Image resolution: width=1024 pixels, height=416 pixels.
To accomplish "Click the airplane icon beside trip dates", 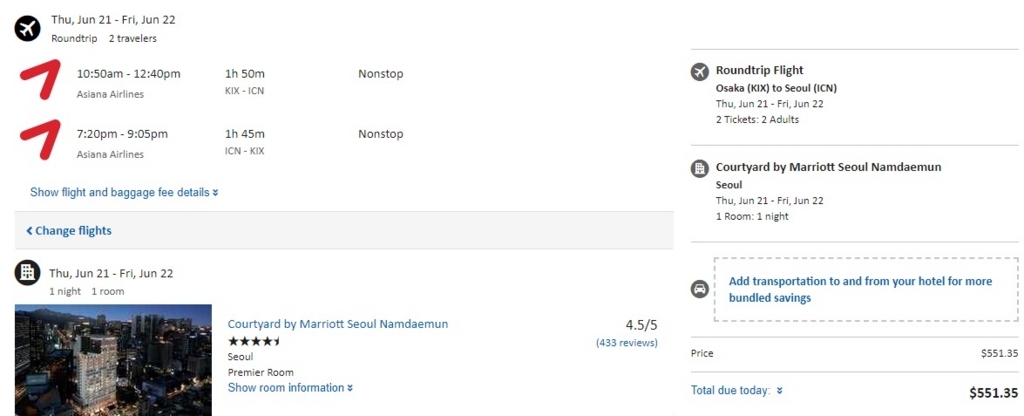I will pyautogui.click(x=27, y=28).
